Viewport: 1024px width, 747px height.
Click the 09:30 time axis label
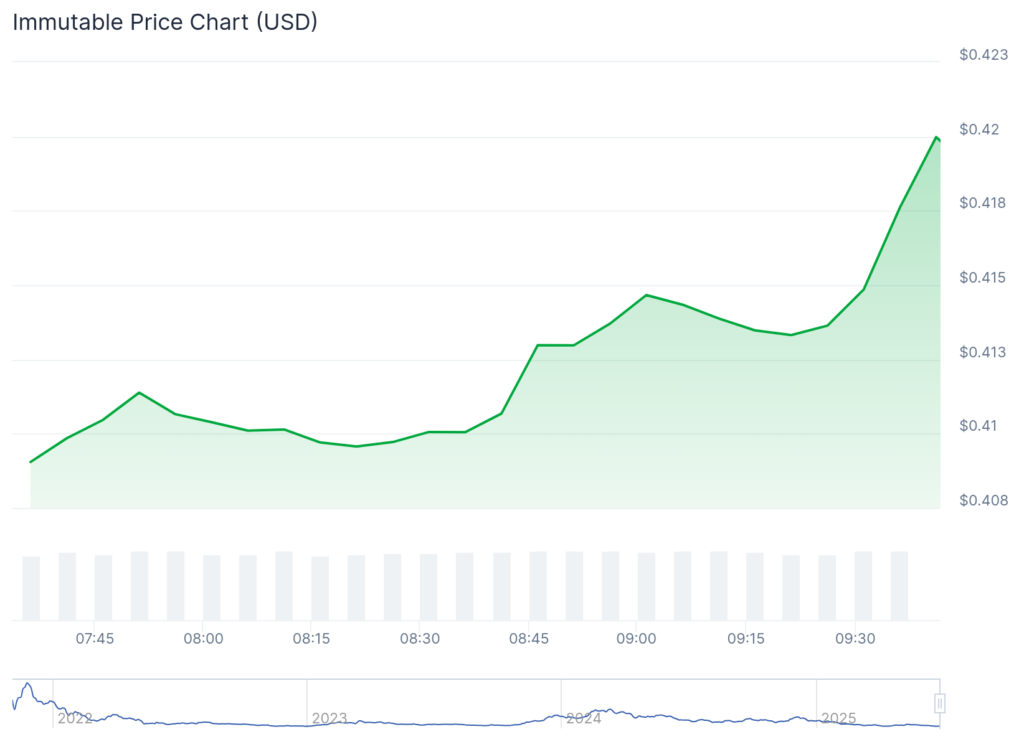click(x=854, y=638)
